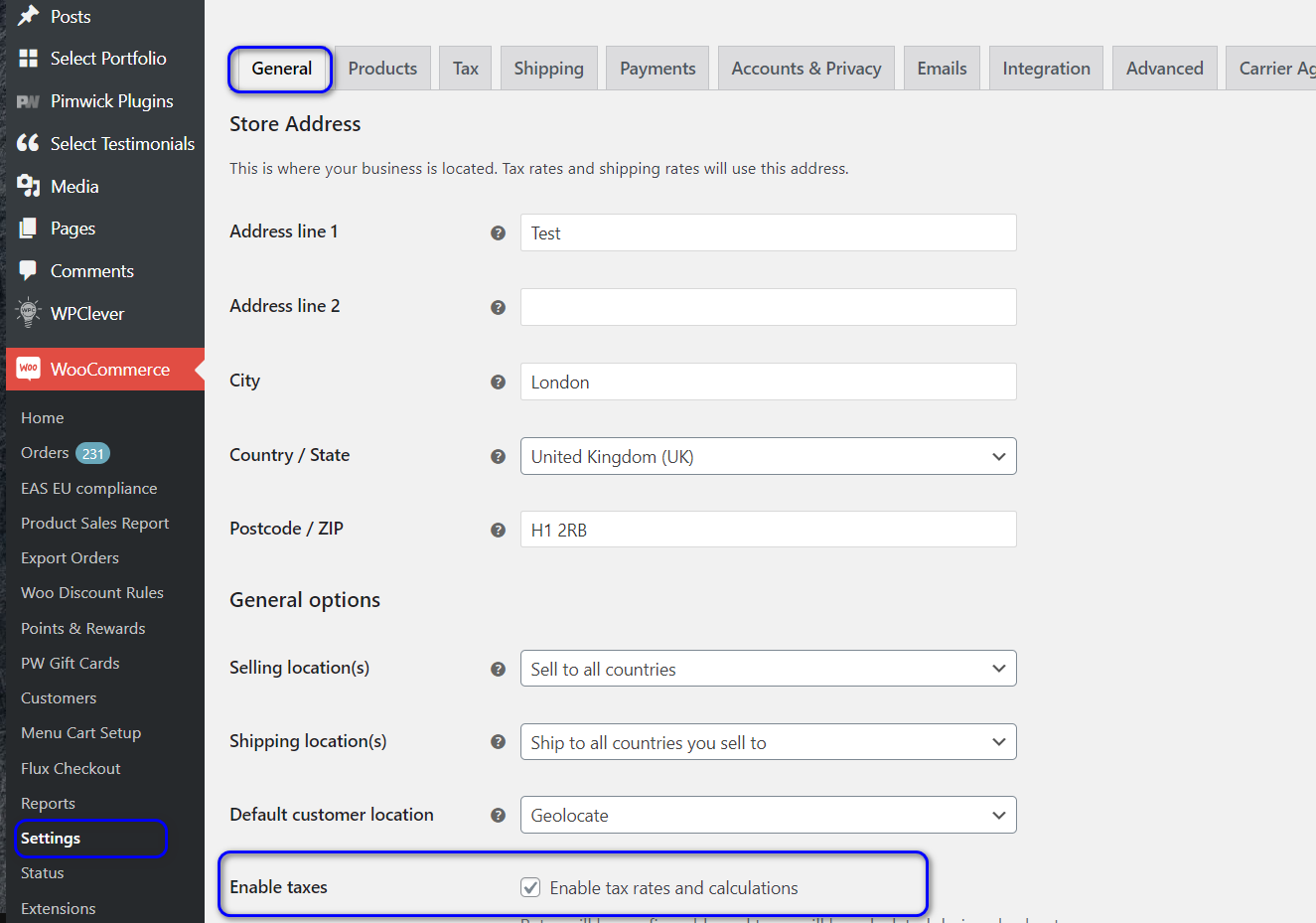The image size is (1316, 923).
Task: Expand the Selling location(s) dropdown
Action: pos(768,669)
